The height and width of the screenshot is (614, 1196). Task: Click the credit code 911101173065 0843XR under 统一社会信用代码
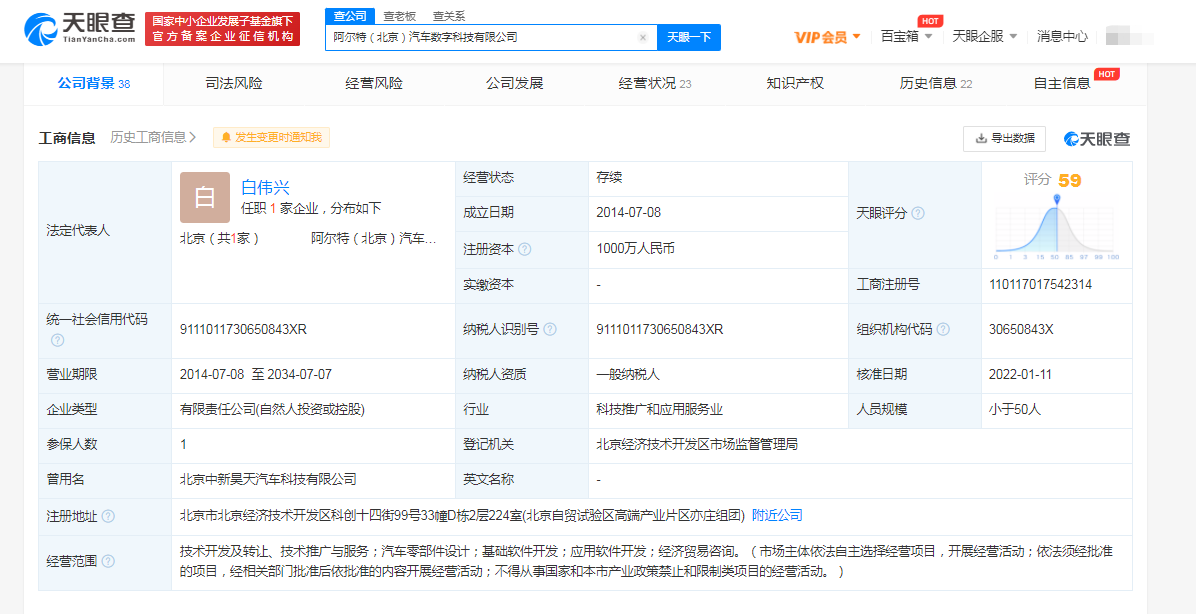pyautogui.click(x=243, y=329)
